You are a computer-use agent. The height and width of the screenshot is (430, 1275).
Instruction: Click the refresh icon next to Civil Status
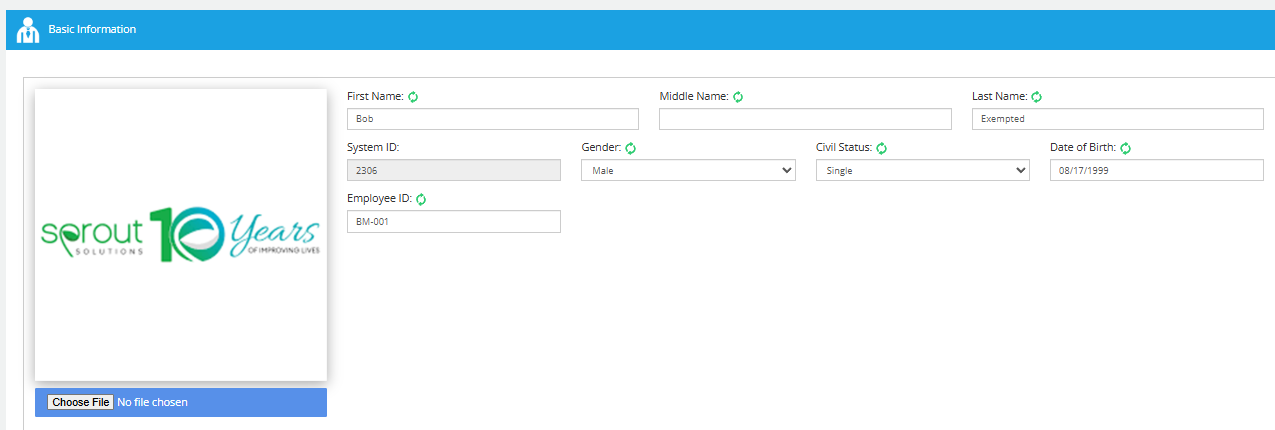coord(882,148)
